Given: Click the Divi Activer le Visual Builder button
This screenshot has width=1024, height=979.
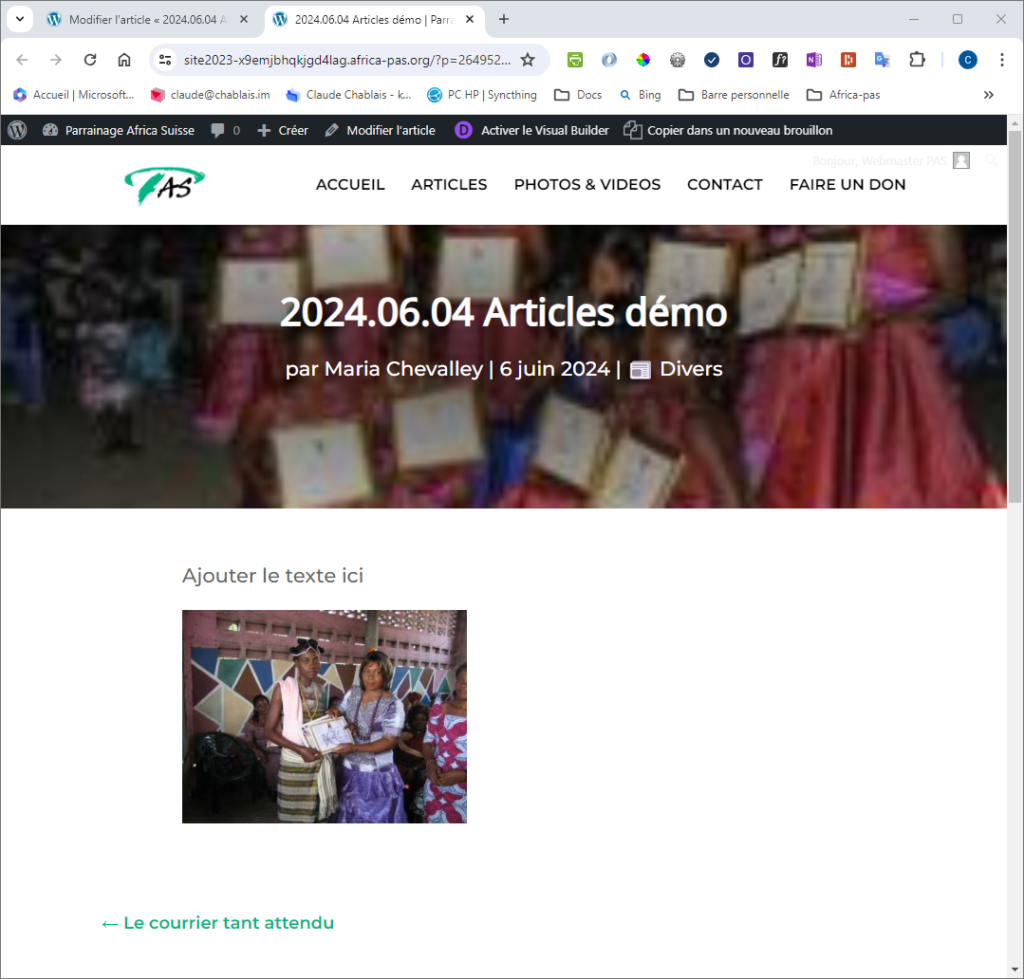Looking at the screenshot, I should click(532, 130).
